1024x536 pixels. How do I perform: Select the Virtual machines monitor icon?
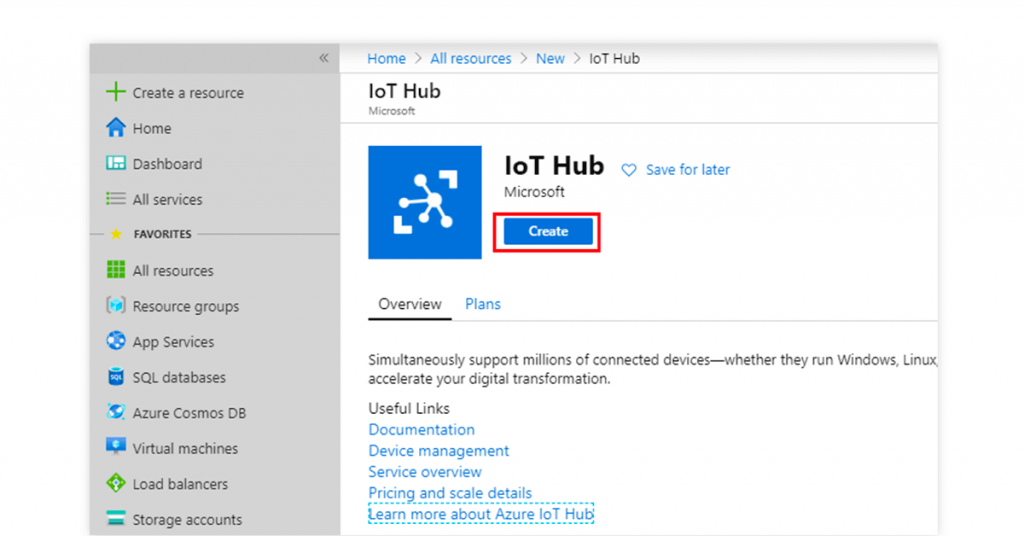pyautogui.click(x=116, y=448)
